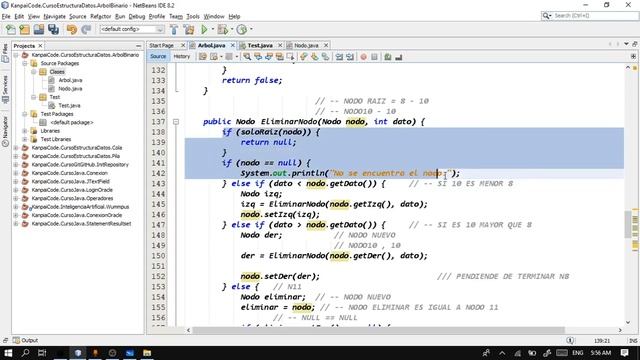Show the opened documents list arrow
This screenshot has width=640, height=360.
pyautogui.click(x=626, y=44)
